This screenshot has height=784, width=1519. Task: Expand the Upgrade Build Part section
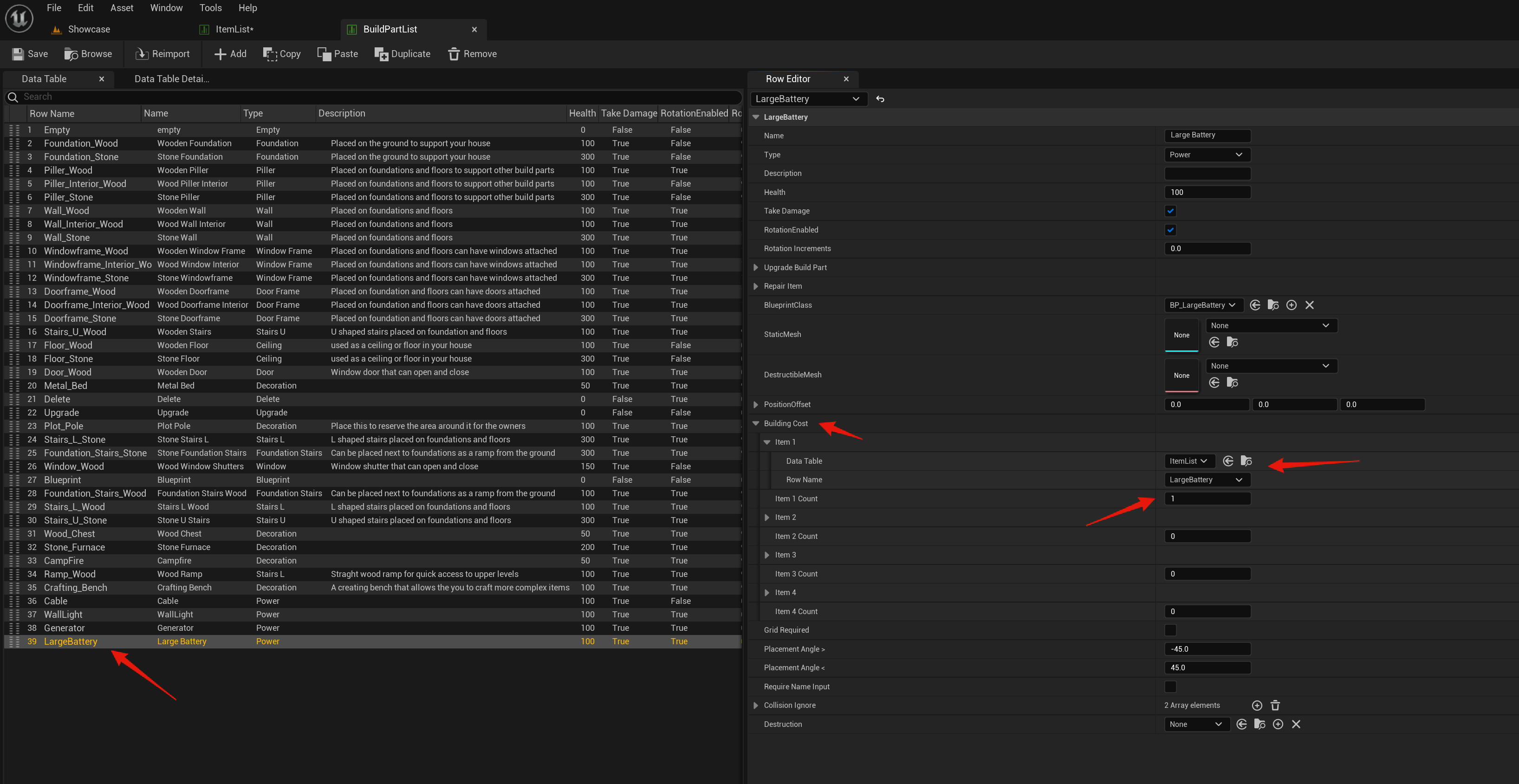point(755,268)
